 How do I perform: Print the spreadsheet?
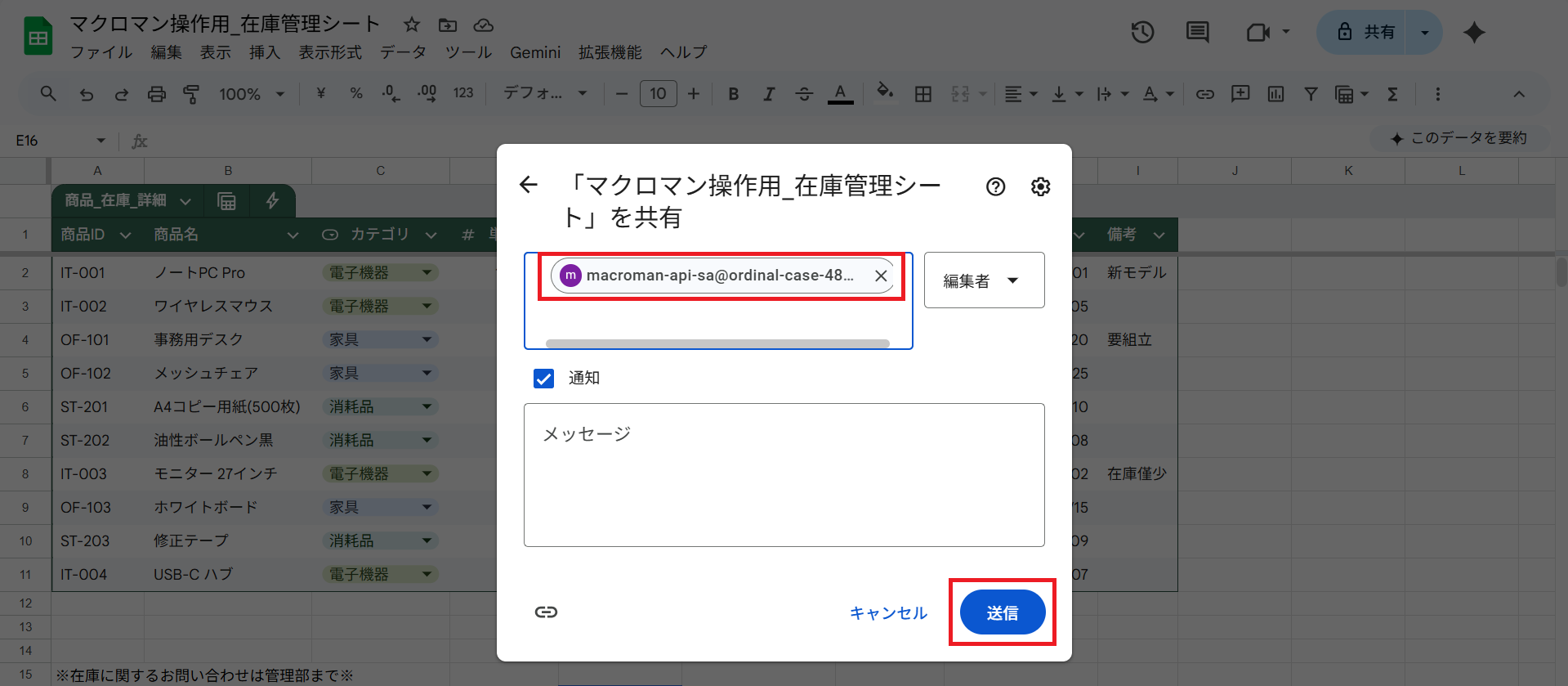[156, 94]
